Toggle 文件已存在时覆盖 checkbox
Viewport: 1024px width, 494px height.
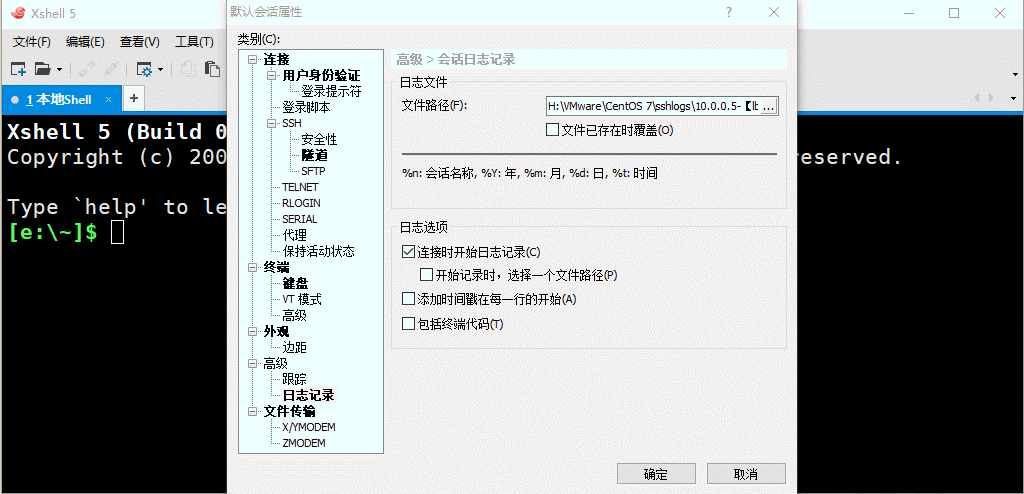[x=552, y=130]
